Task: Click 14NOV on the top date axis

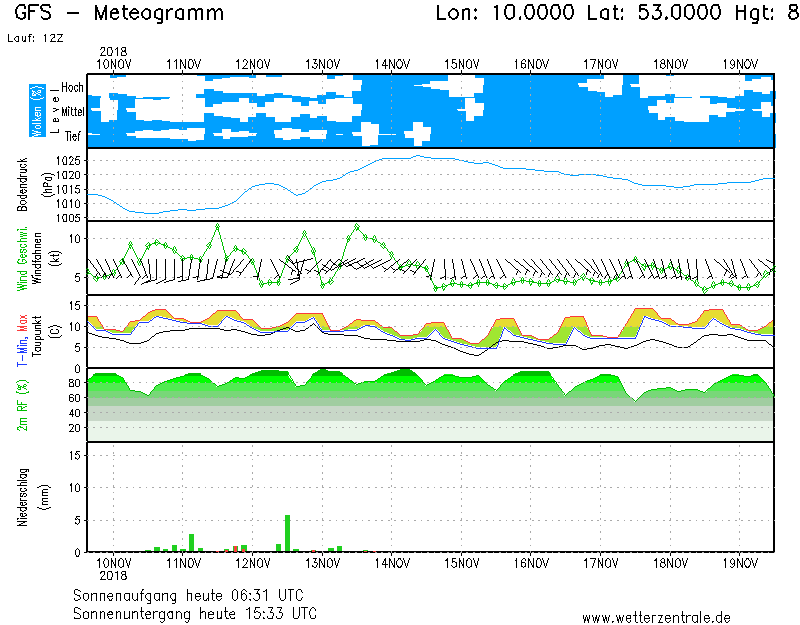Action: point(392,64)
